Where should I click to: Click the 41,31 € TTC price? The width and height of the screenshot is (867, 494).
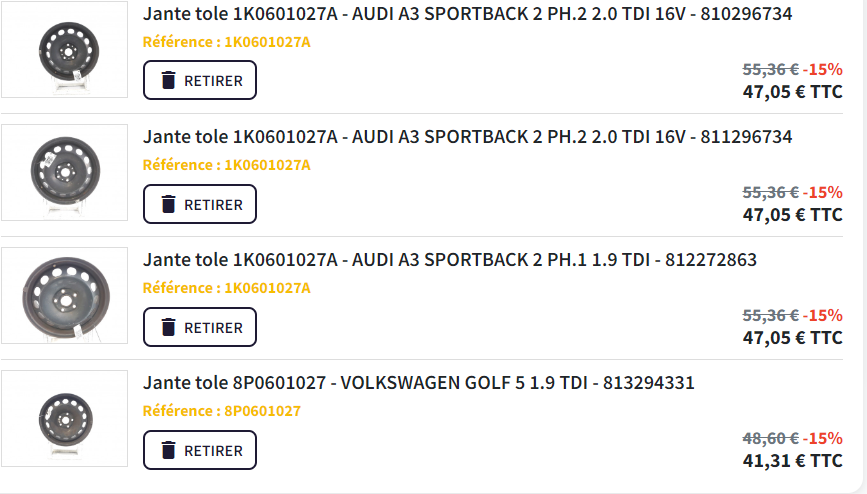pos(792,461)
